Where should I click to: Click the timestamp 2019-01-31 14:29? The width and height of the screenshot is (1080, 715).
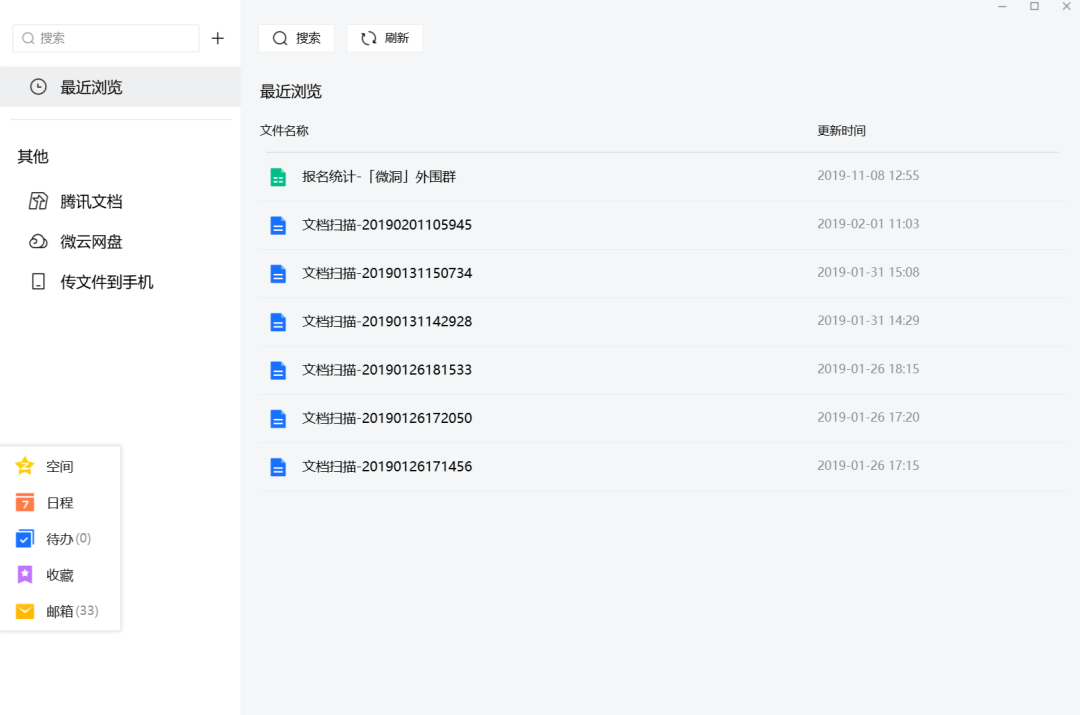(868, 320)
